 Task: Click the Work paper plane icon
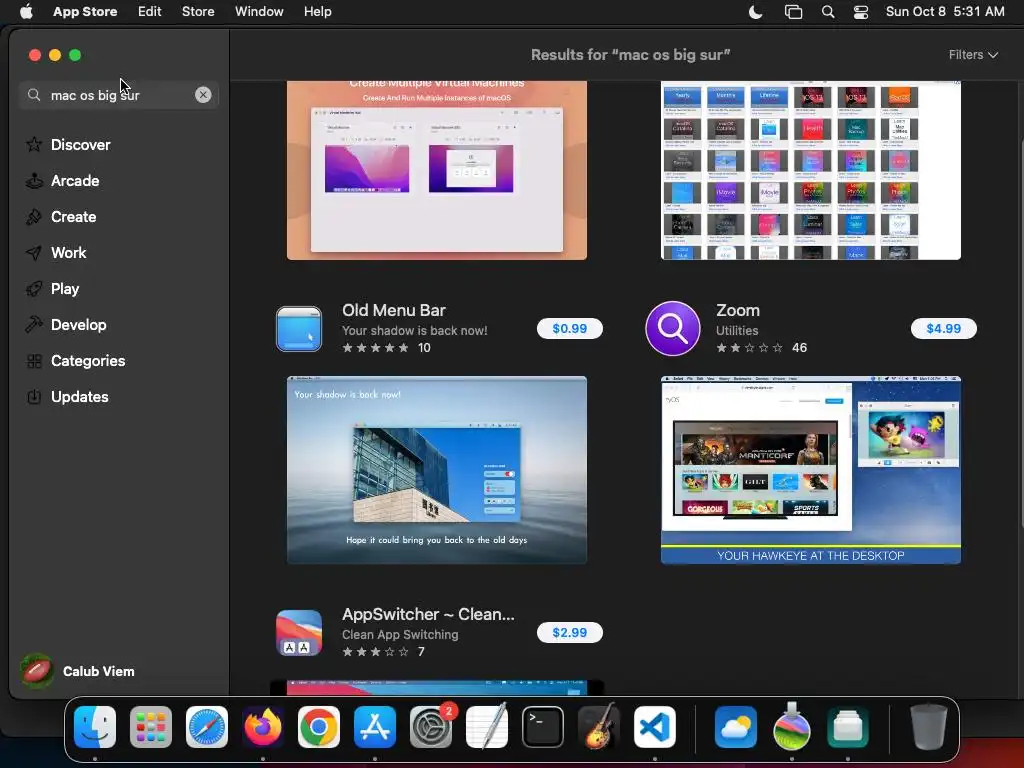tap(34, 252)
